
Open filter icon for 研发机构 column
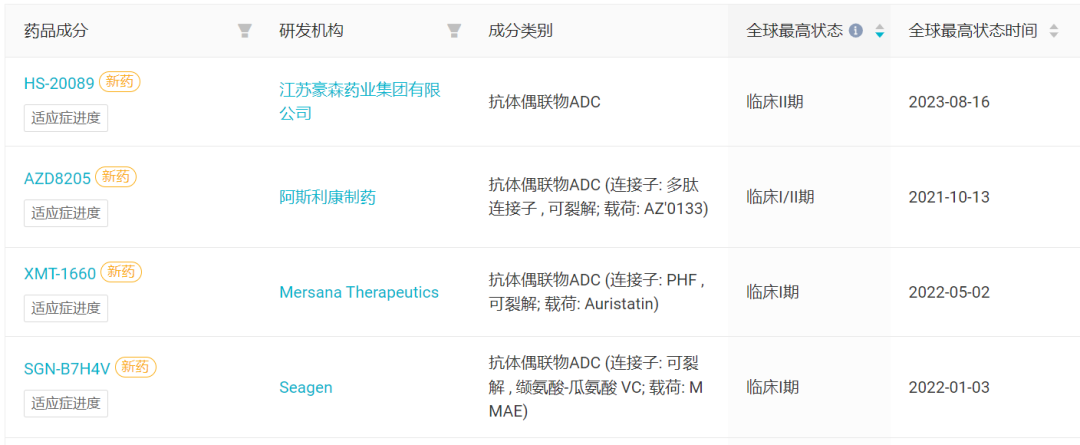(454, 31)
